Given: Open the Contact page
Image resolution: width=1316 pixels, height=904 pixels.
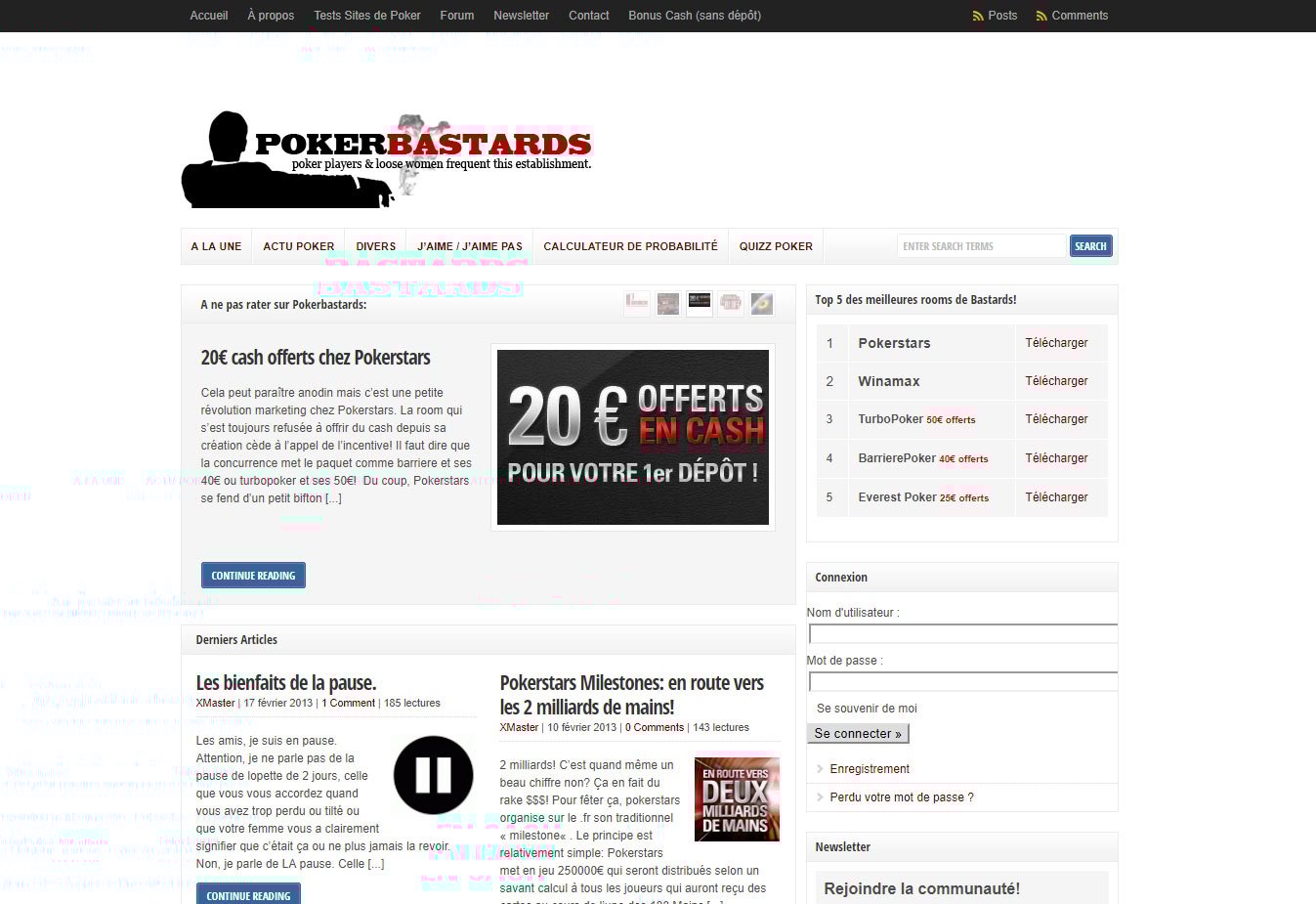Looking at the screenshot, I should [589, 16].
